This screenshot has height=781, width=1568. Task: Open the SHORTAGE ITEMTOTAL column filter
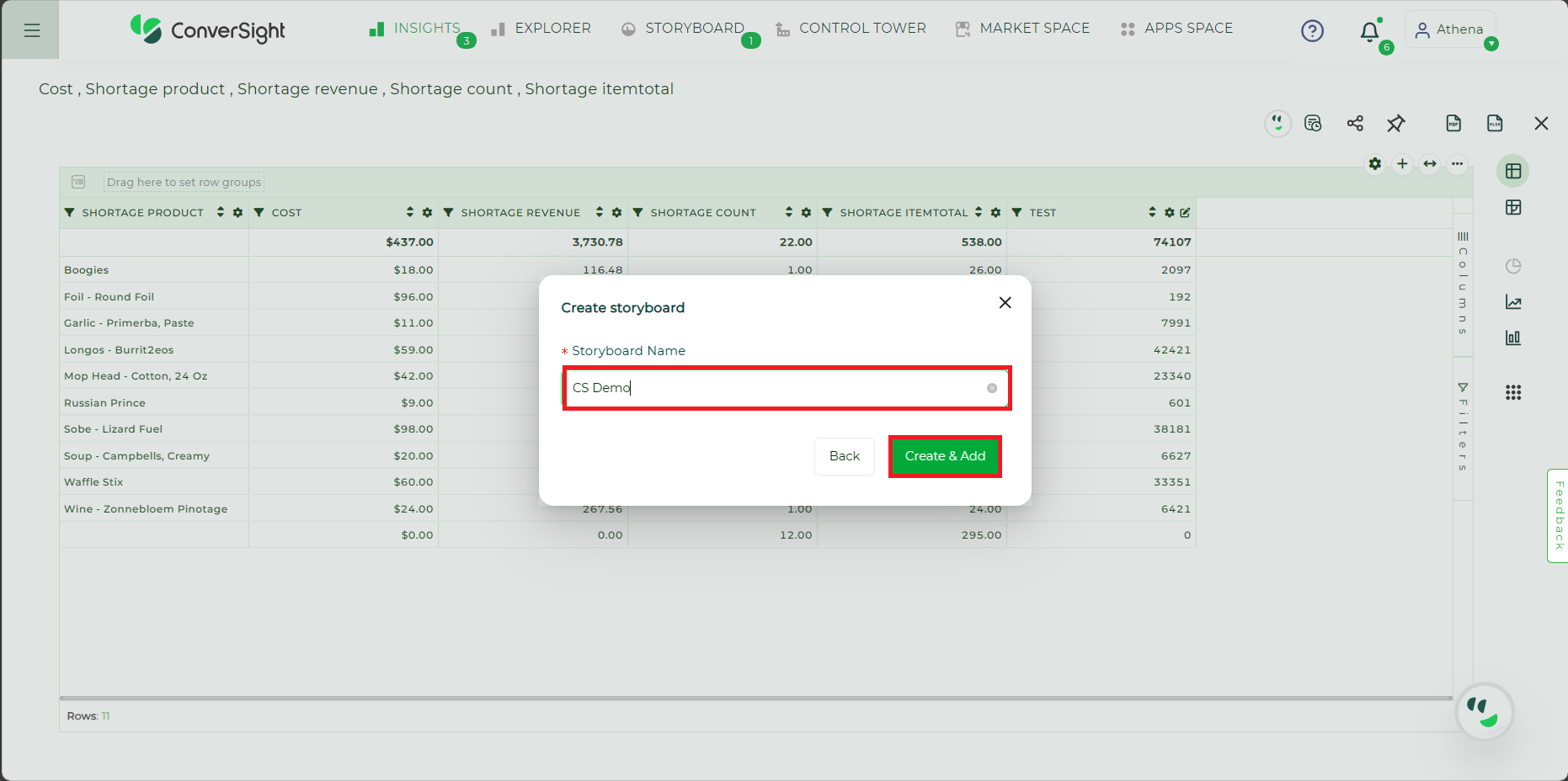[828, 213]
